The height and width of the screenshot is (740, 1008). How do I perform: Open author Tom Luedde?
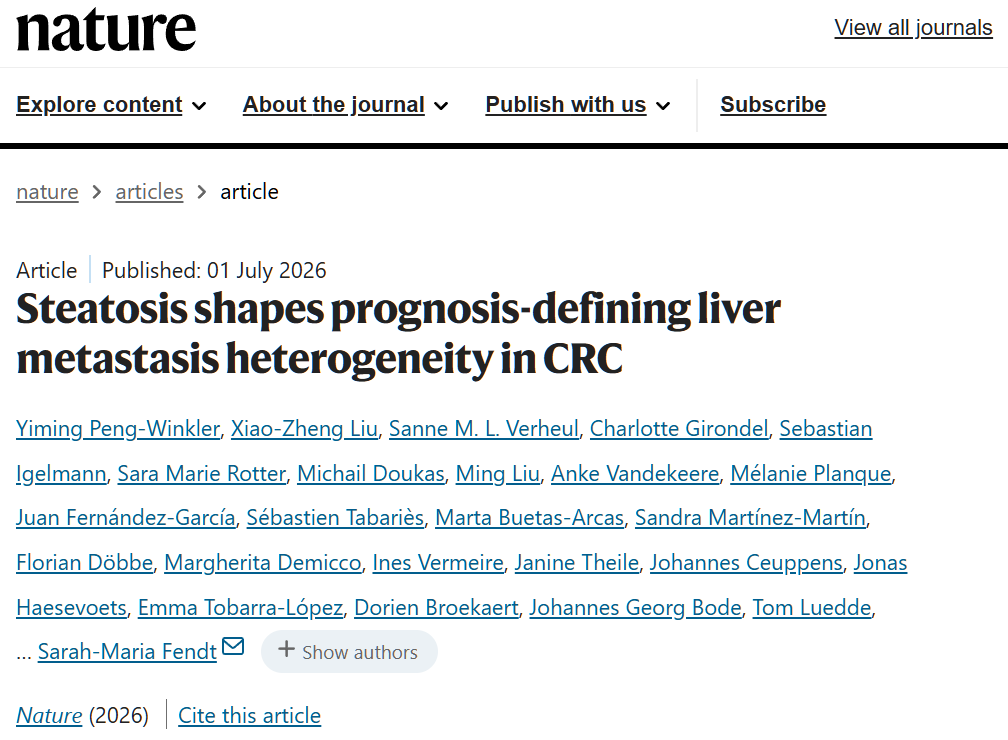pos(812,608)
